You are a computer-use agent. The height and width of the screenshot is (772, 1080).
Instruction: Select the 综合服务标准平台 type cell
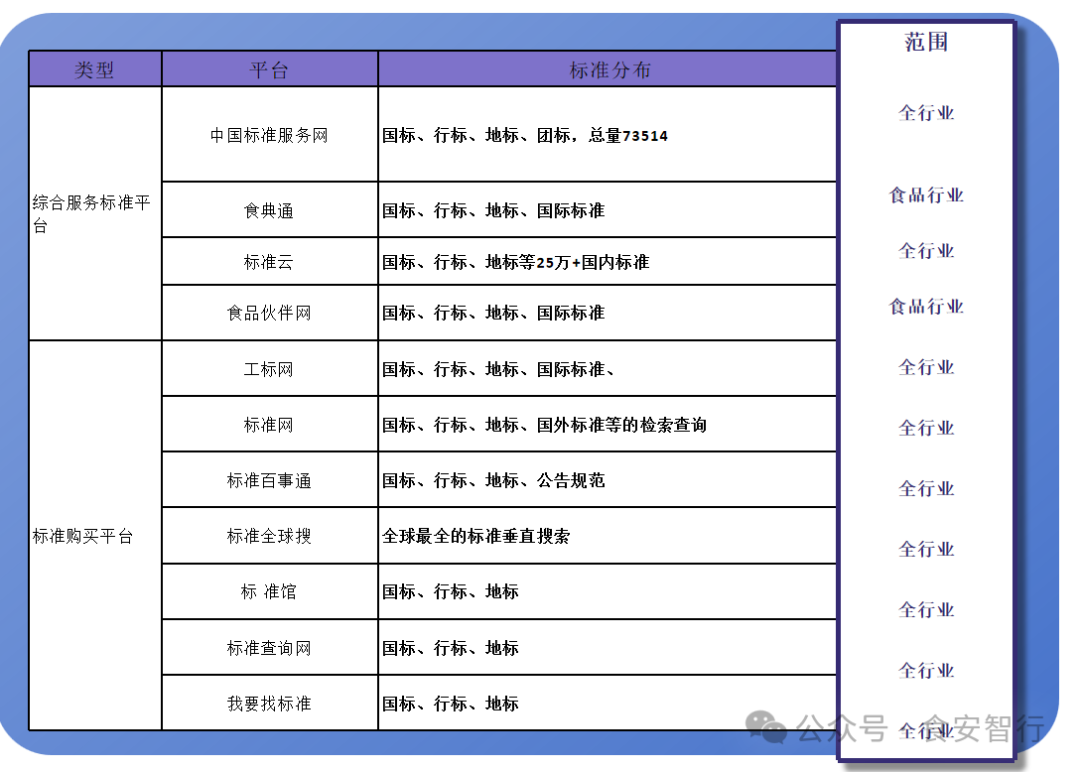click(95, 213)
